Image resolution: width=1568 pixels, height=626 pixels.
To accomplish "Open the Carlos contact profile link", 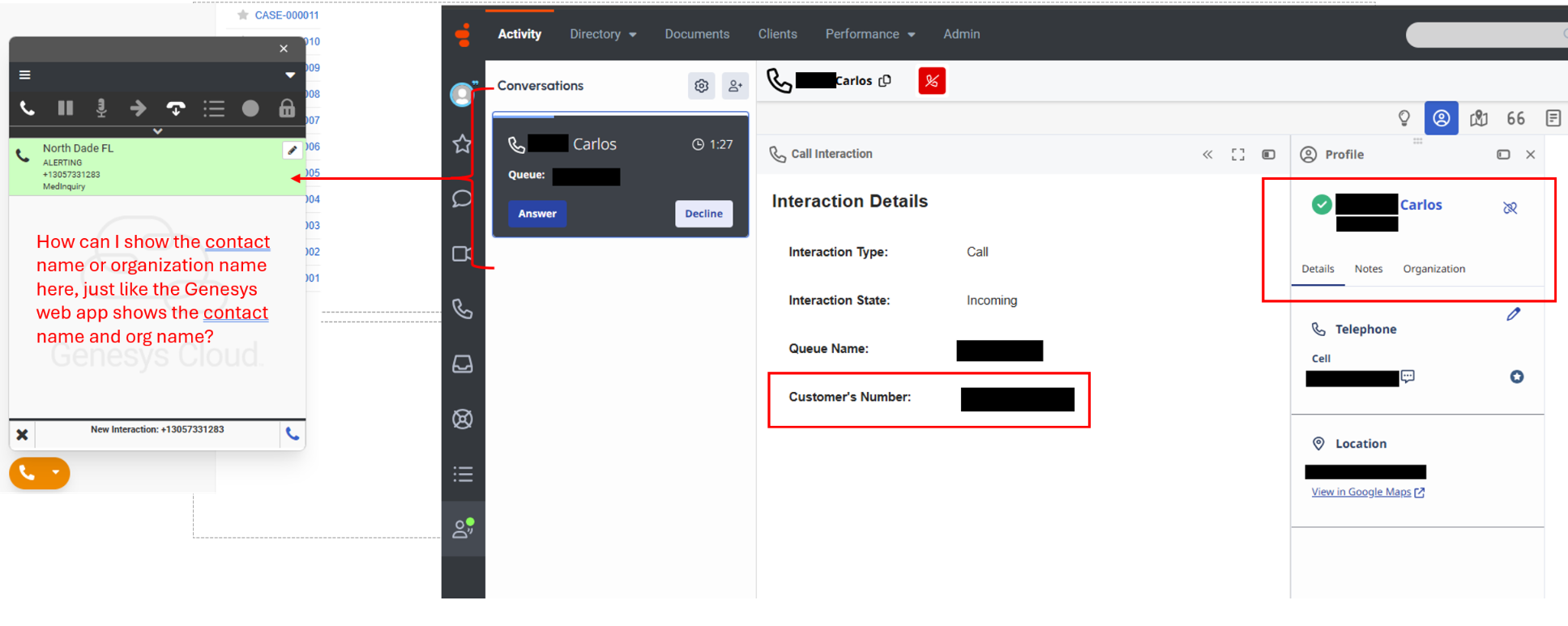I will (x=1421, y=205).
